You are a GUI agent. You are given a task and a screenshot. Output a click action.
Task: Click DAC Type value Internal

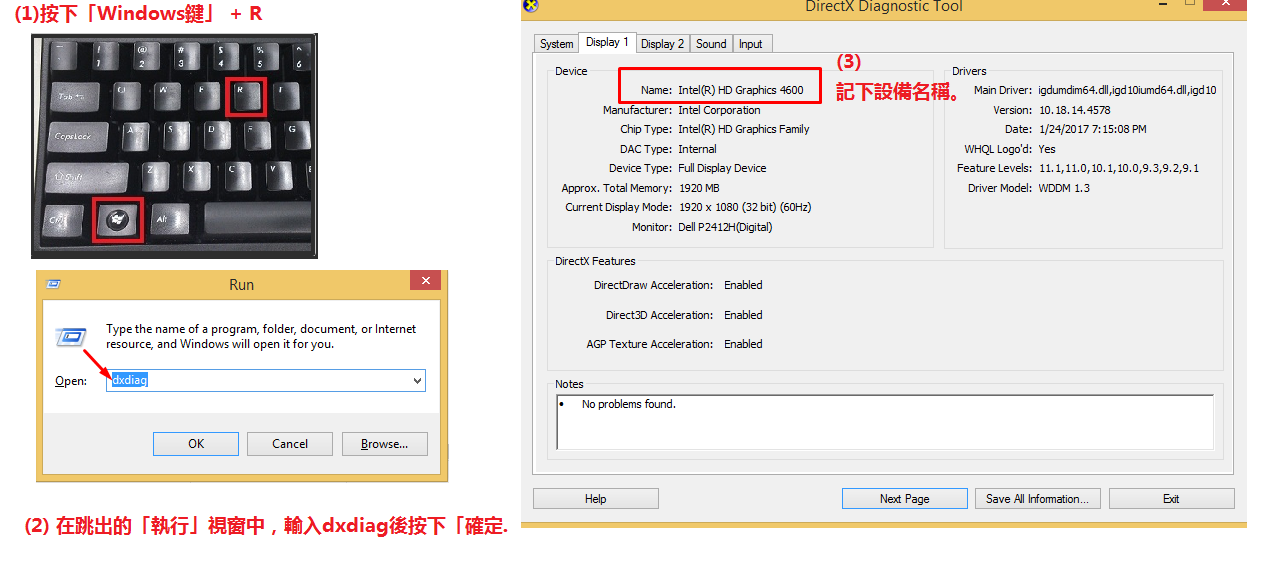click(697, 149)
